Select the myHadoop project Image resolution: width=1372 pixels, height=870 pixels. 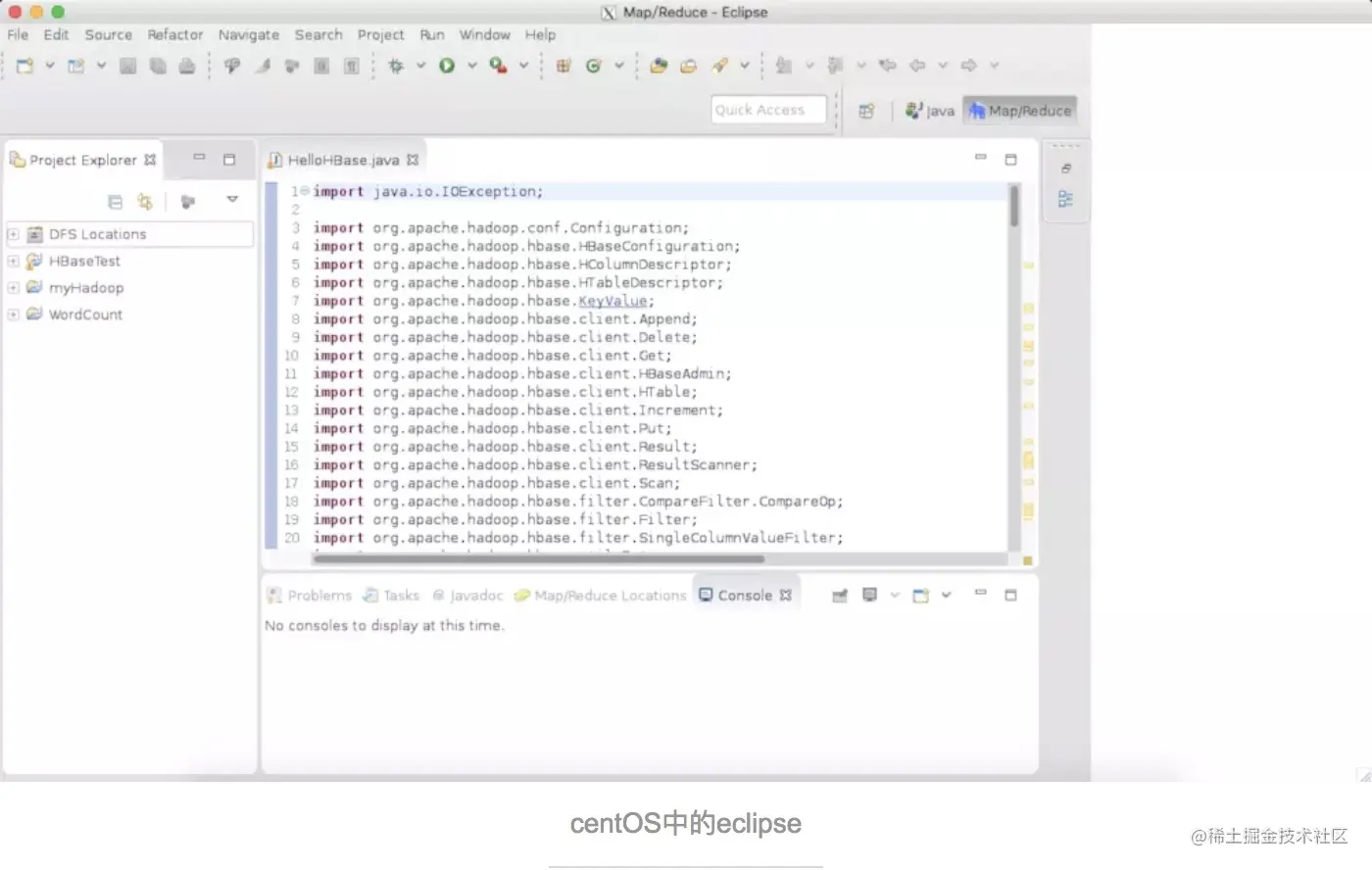point(86,288)
